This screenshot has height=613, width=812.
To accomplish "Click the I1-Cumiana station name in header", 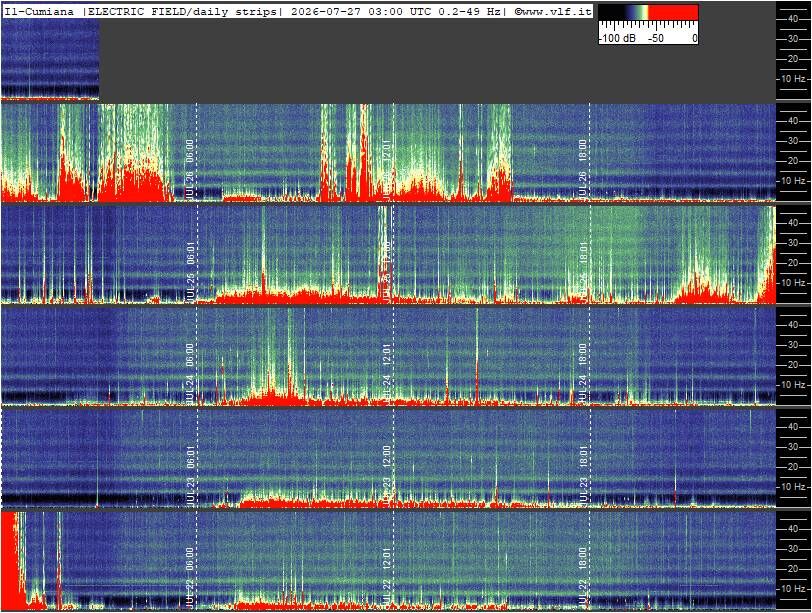I will [39, 11].
